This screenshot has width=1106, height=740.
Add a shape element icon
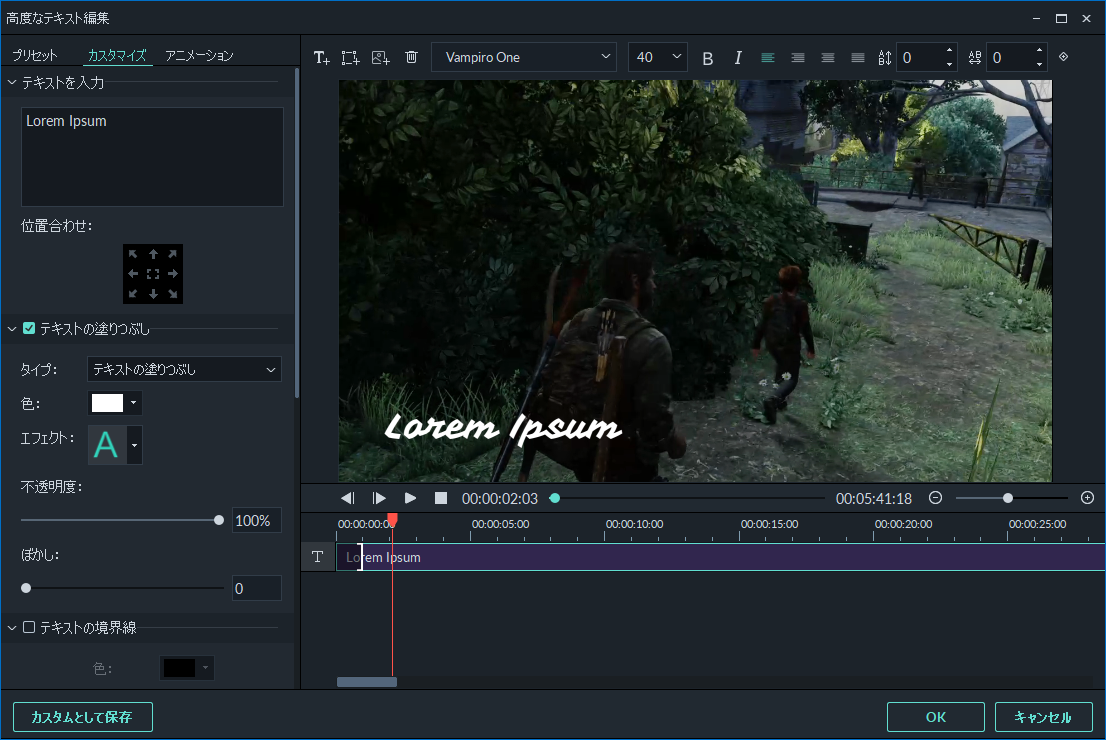[x=351, y=58]
